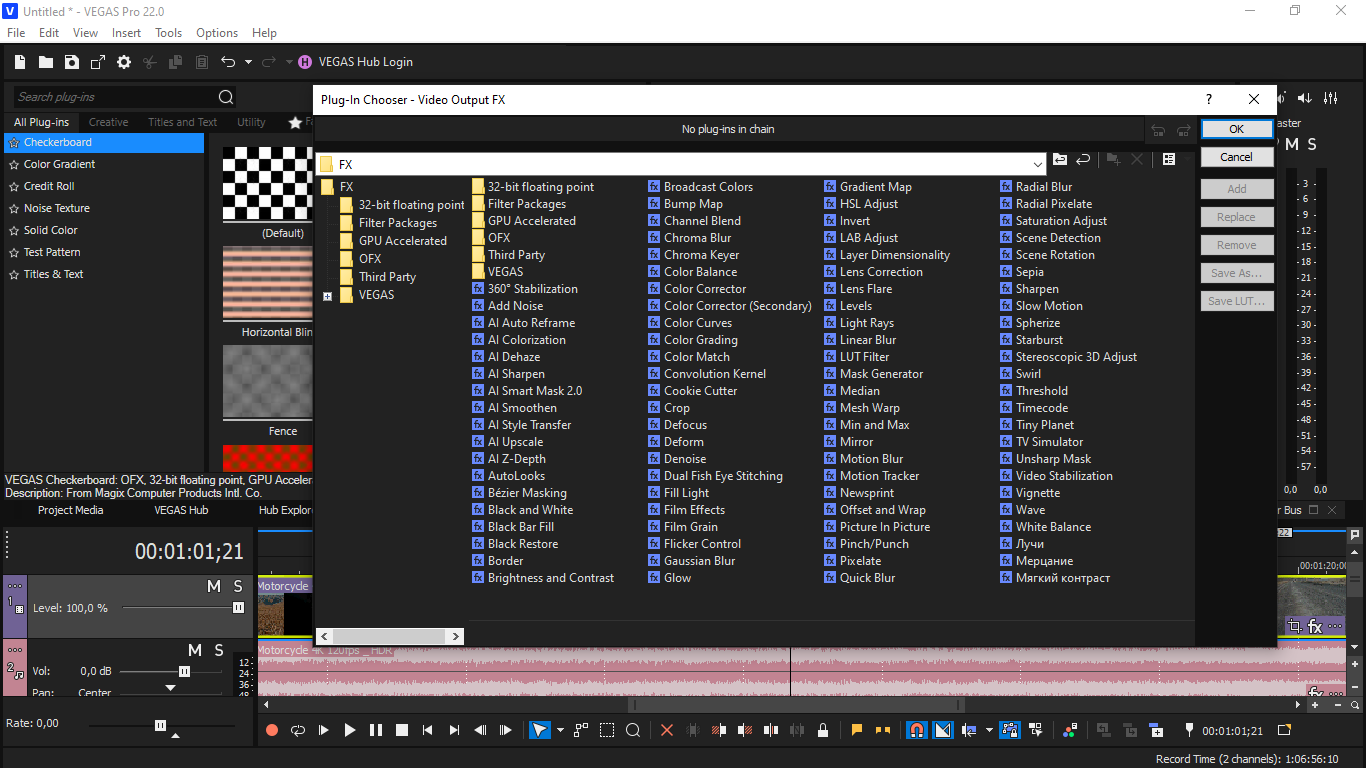Screen dimensions: 1366x768
Task: Open the edit tool selector dropdown arrow
Action: point(560,731)
